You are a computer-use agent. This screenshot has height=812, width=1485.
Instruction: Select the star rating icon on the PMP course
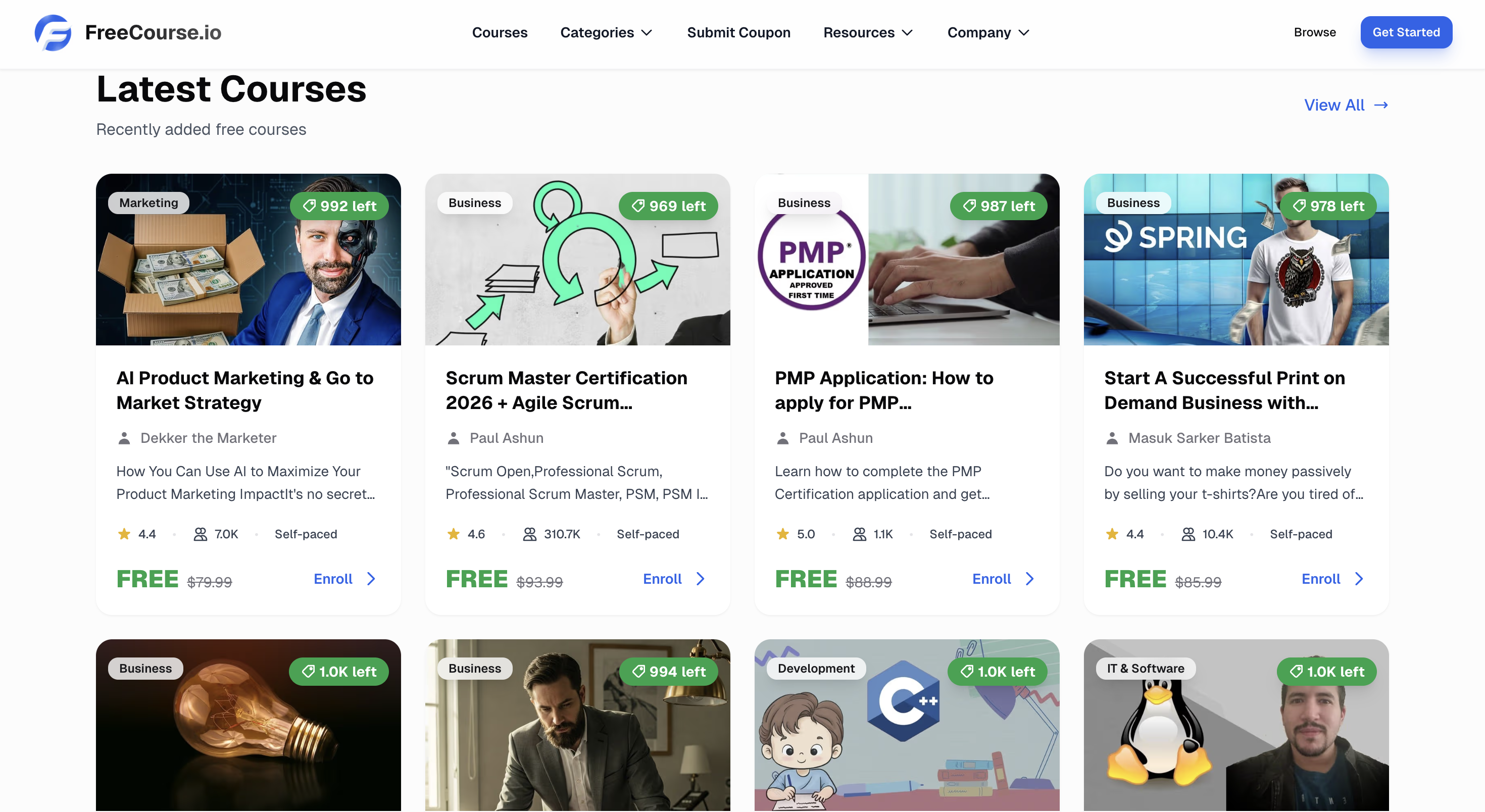[782, 534]
